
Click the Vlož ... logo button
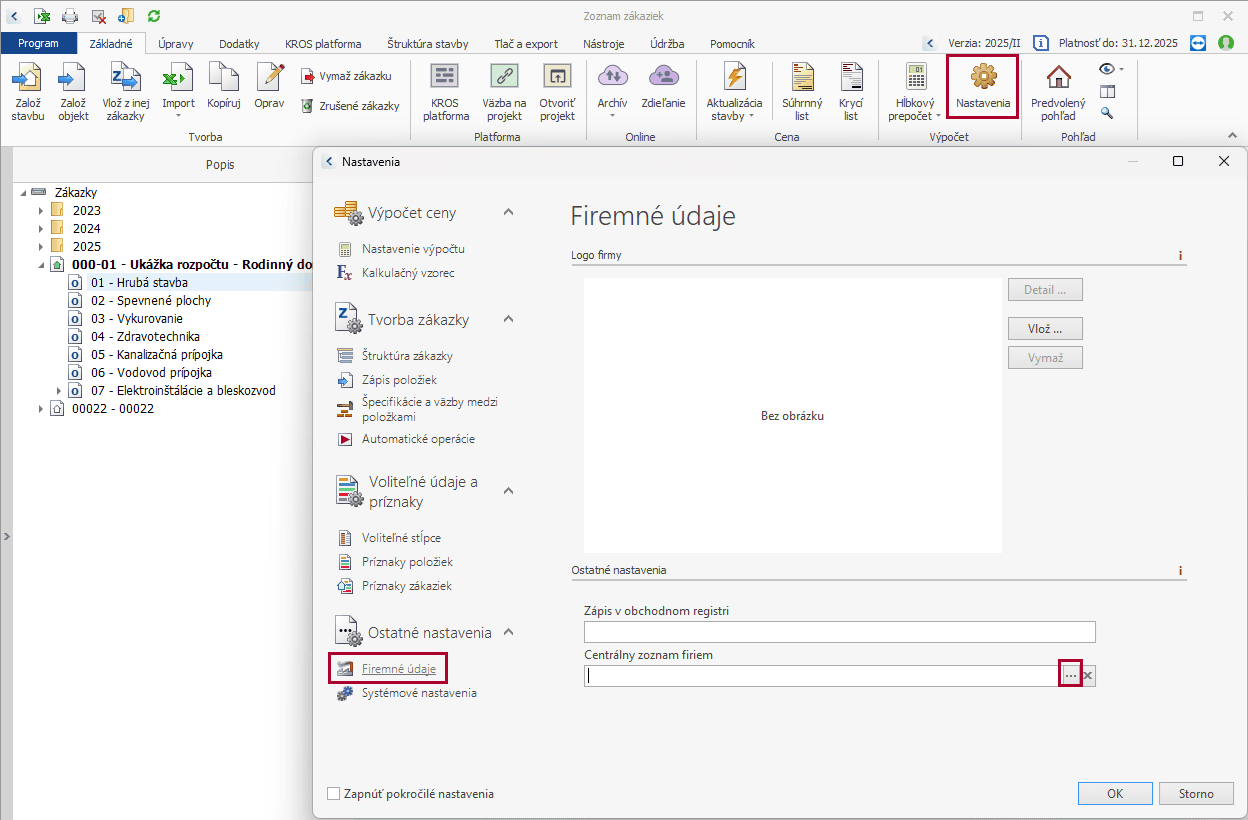(1045, 328)
